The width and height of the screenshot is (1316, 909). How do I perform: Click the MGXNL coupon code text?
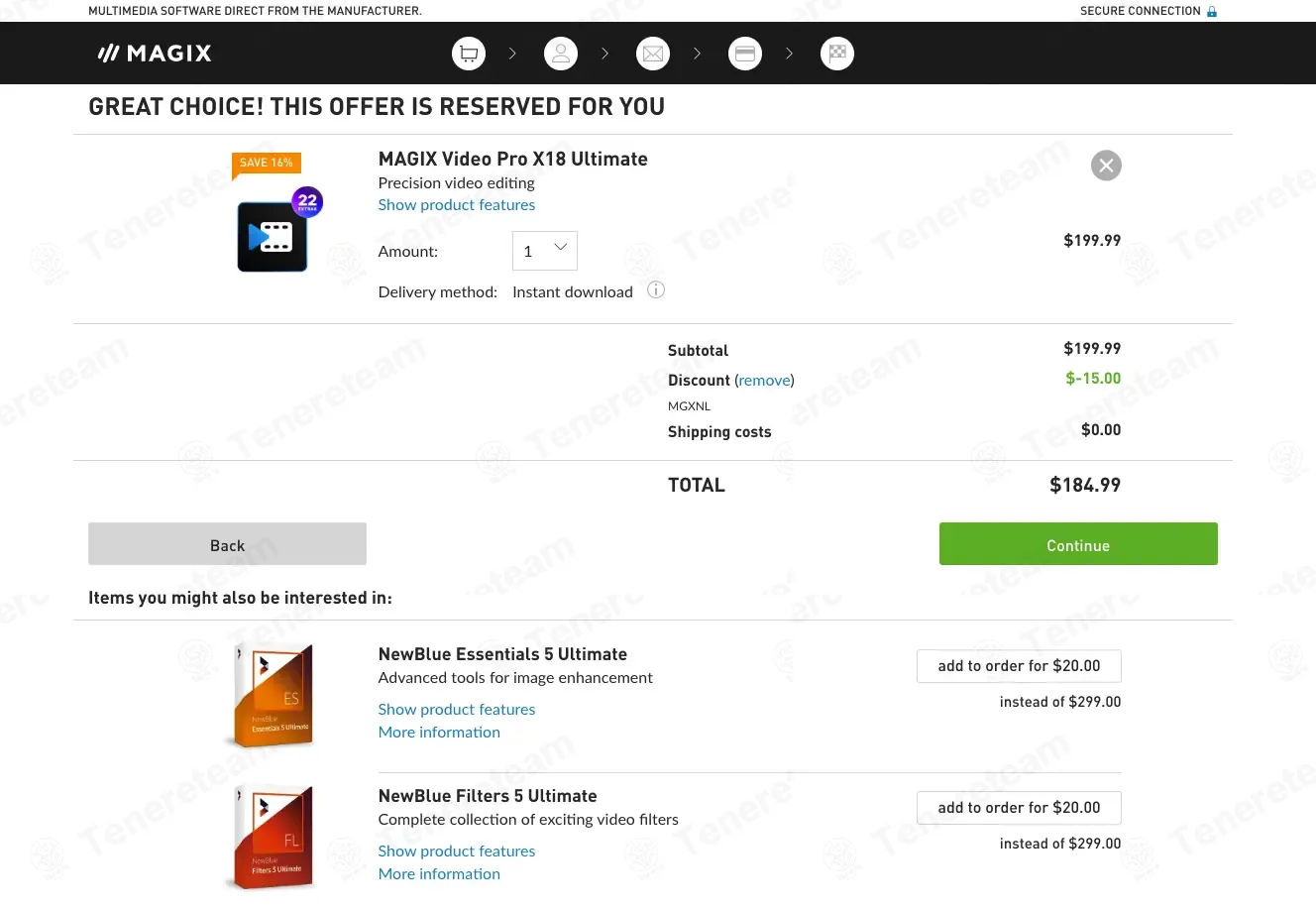[x=689, y=406]
